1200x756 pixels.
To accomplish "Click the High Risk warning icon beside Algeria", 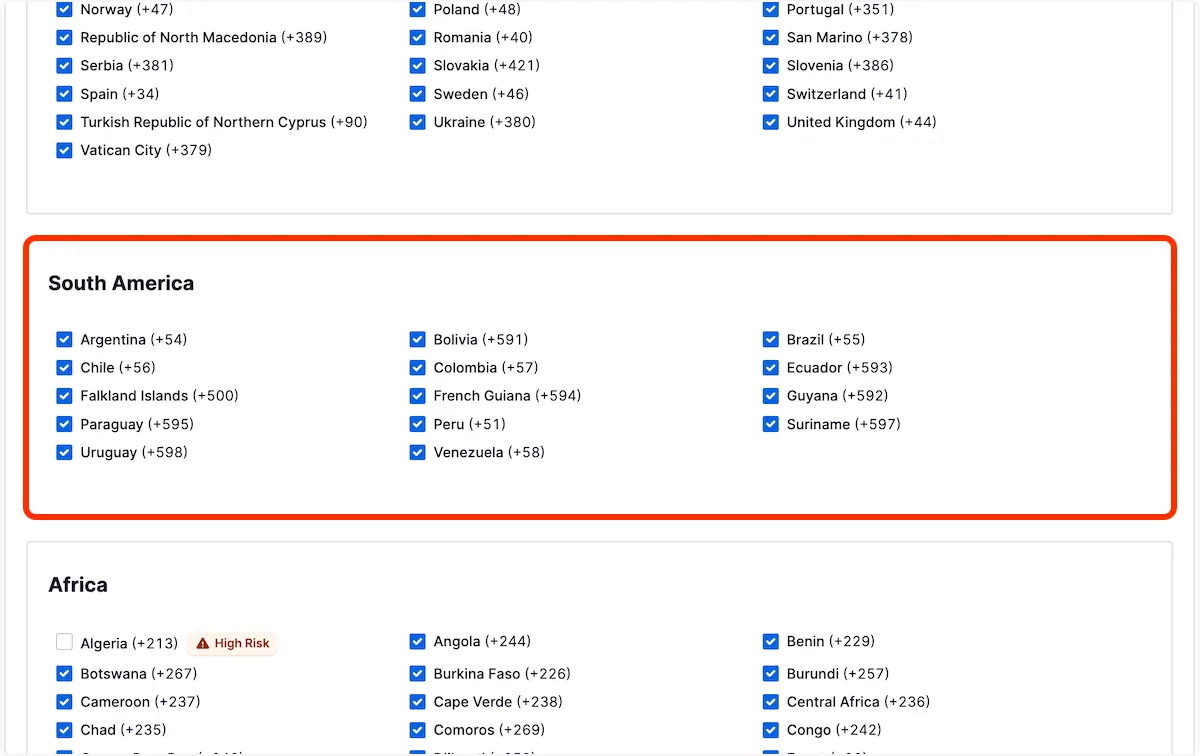I will [203, 644].
